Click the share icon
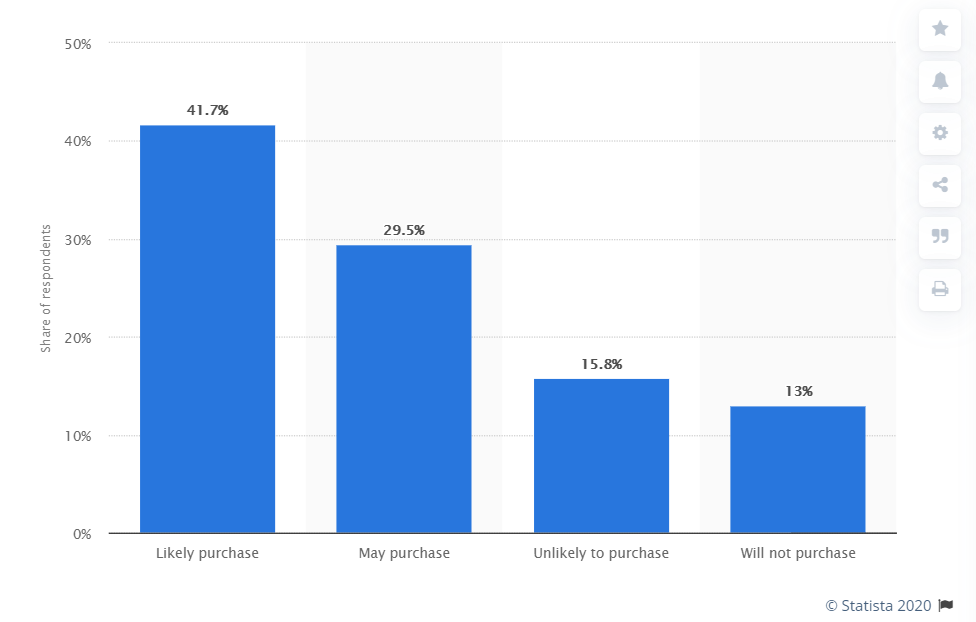 (940, 185)
